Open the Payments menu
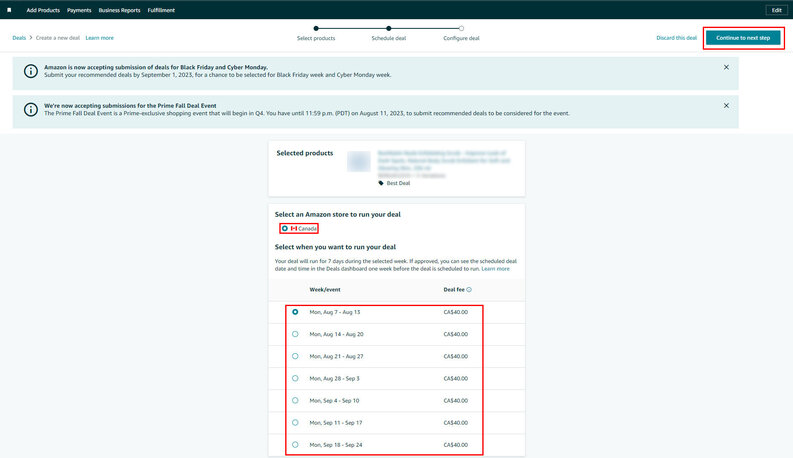Viewport: 793px width, 458px height. click(x=79, y=10)
